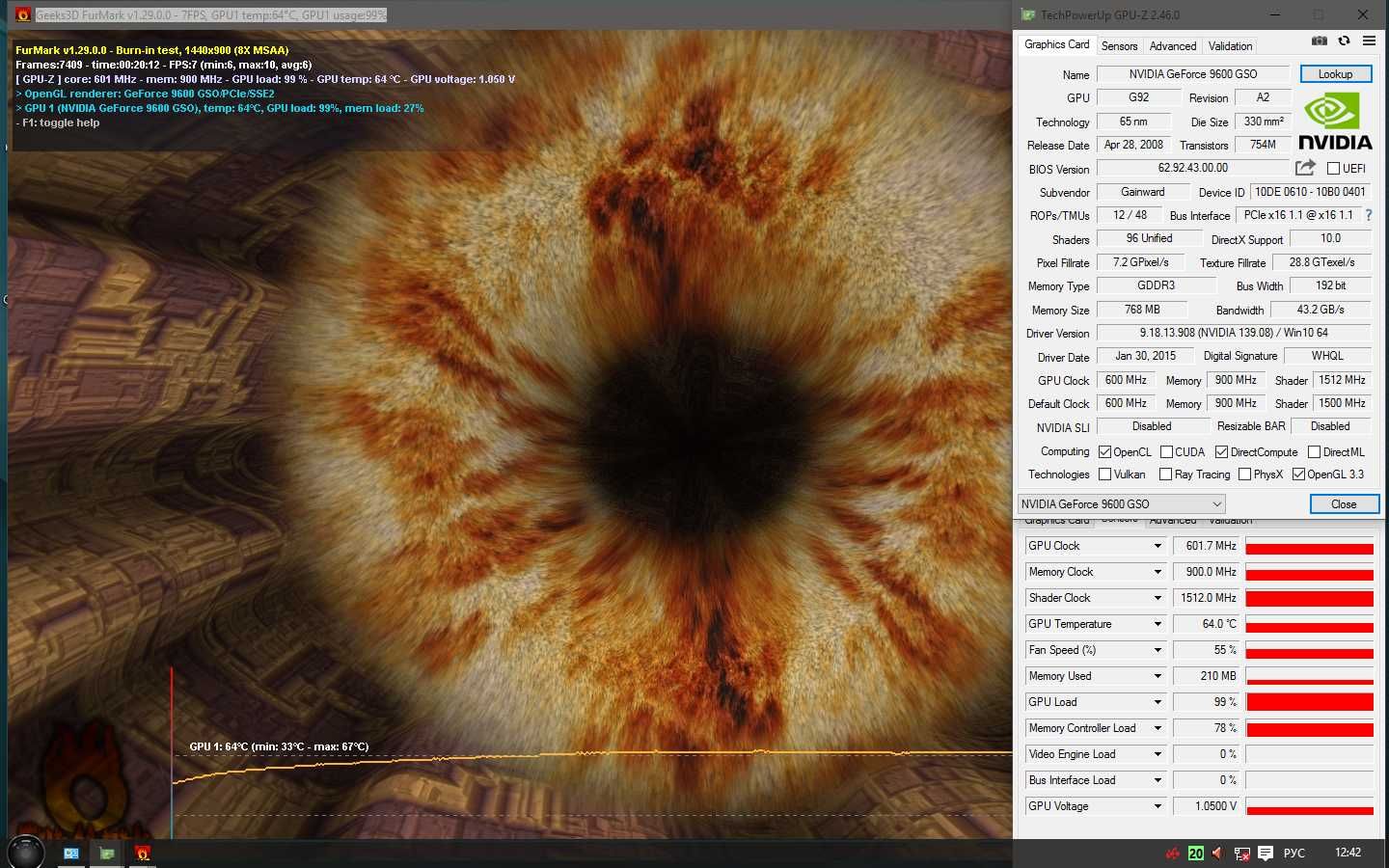Click the GPU-Z taskbar icon
The image size is (1389, 868).
pos(107,854)
